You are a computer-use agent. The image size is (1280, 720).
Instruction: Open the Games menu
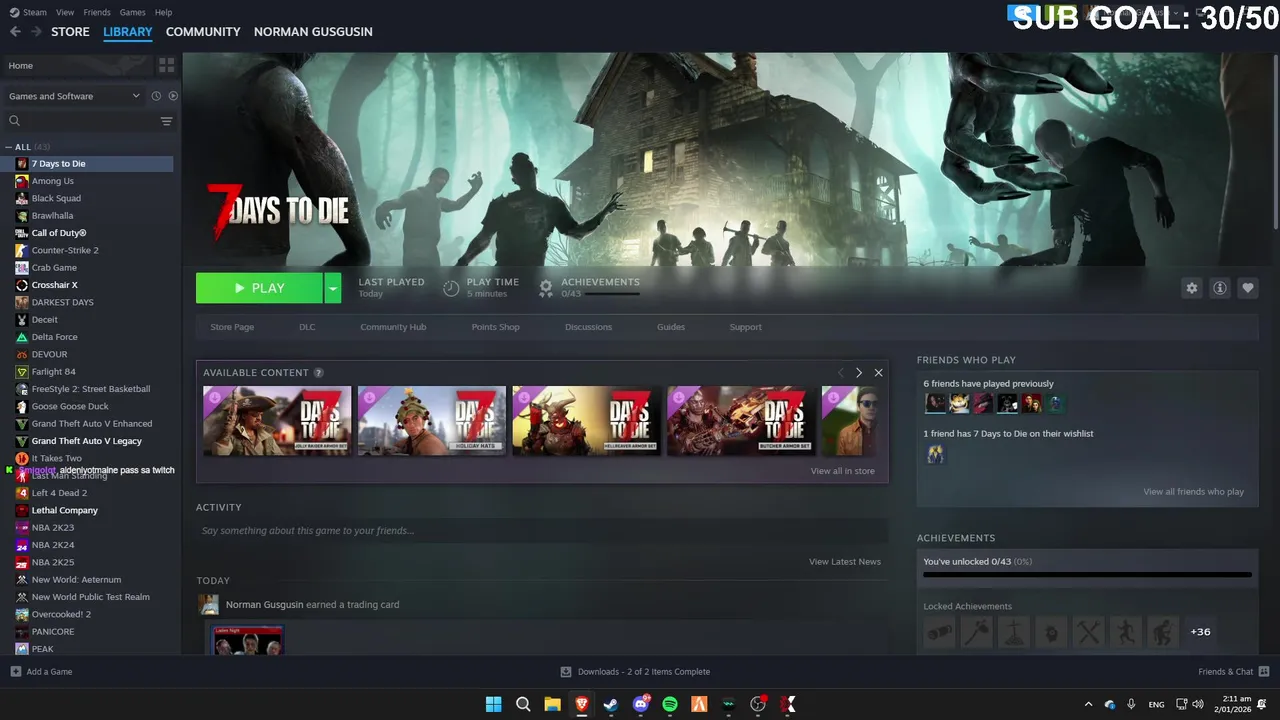click(x=132, y=12)
